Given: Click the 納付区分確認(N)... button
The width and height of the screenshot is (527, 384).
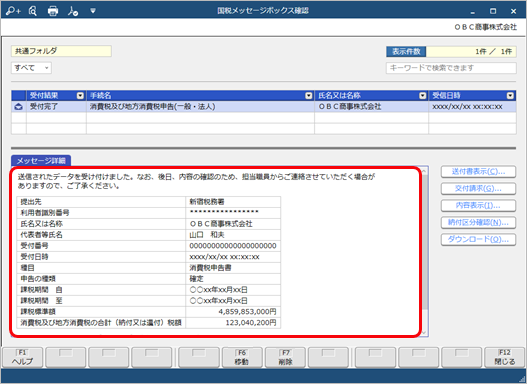Looking at the screenshot, I should pyautogui.click(x=478, y=222).
